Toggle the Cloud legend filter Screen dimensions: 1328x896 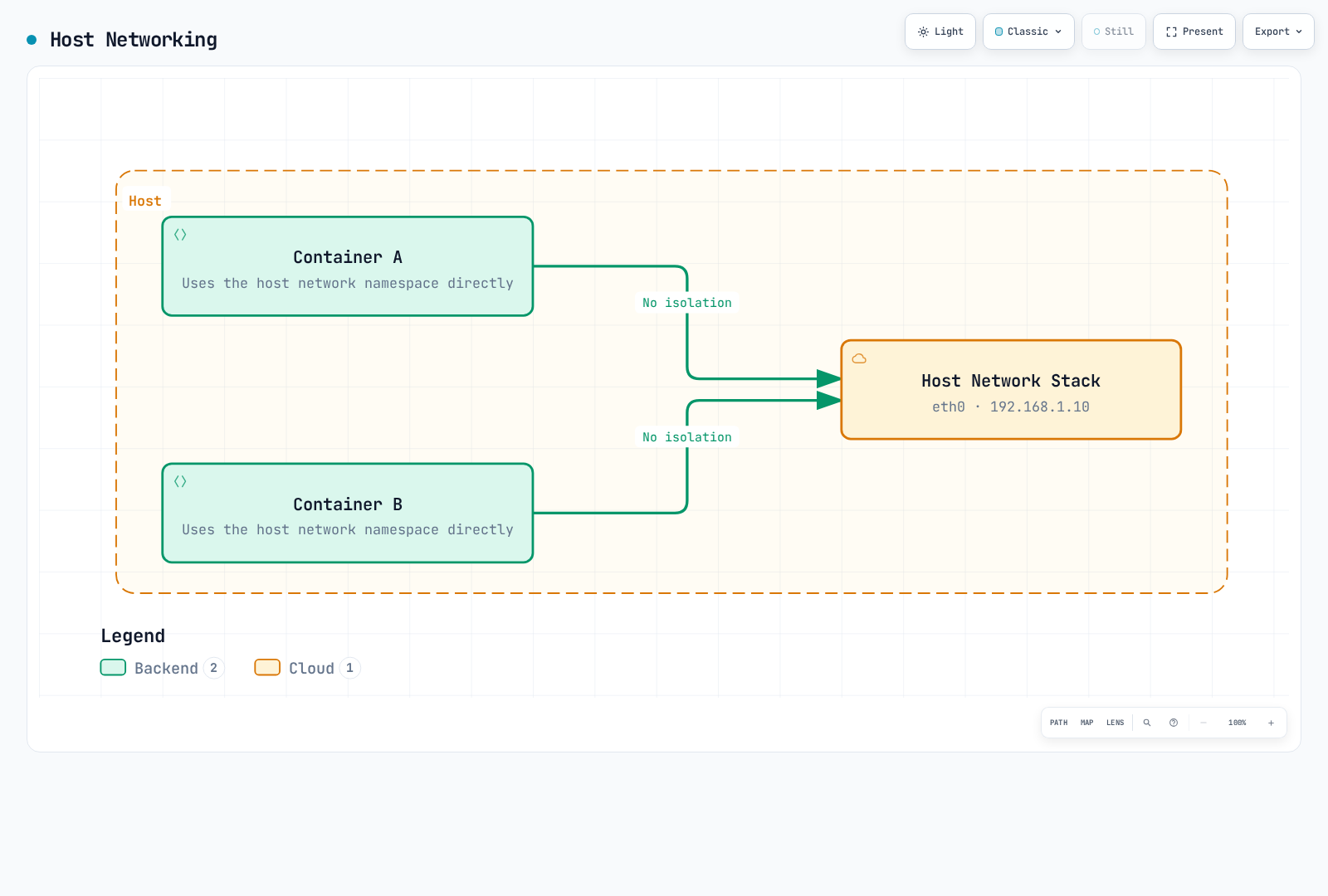pyautogui.click(x=307, y=668)
